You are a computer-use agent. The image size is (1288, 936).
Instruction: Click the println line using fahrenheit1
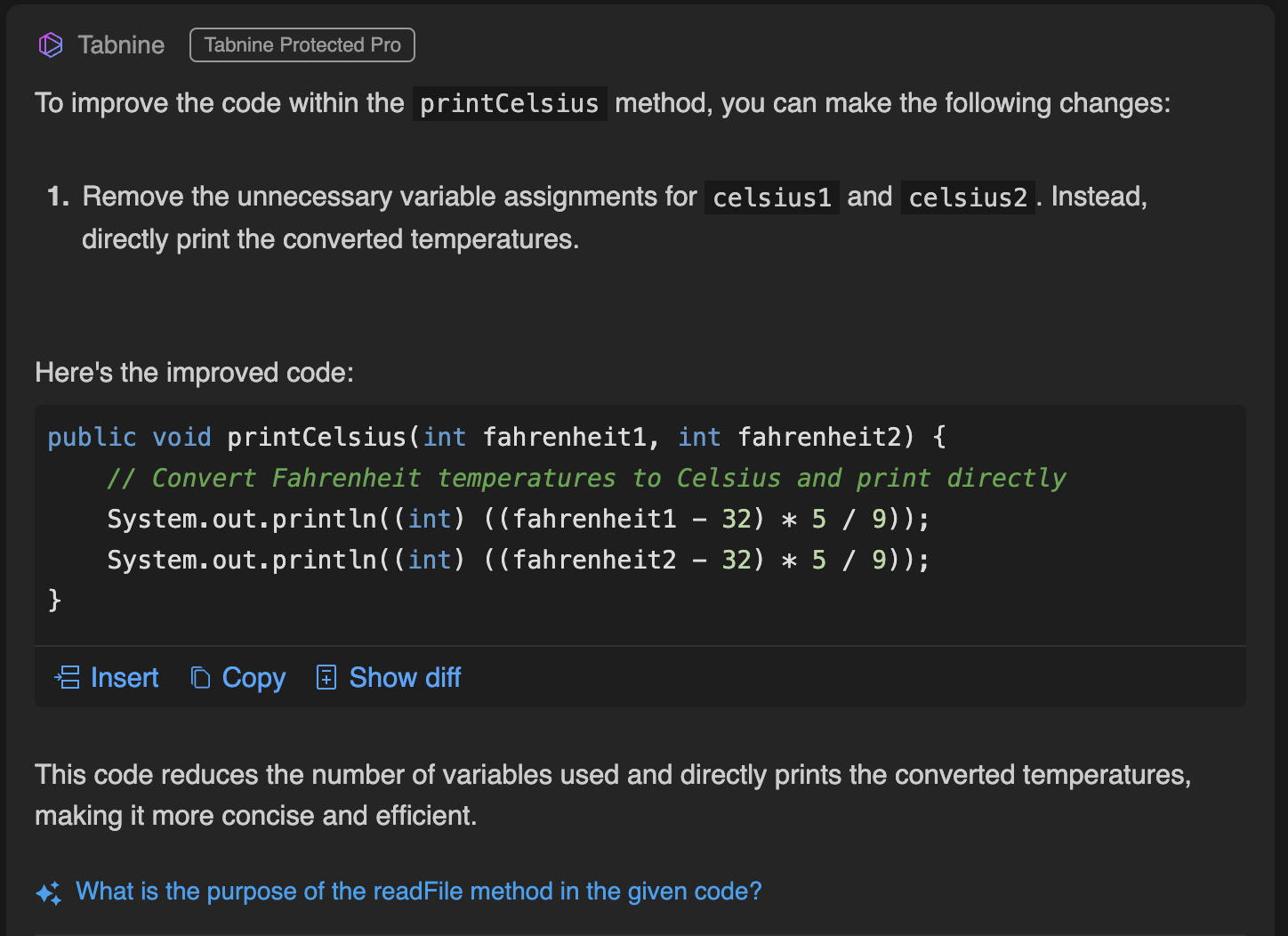coord(518,519)
